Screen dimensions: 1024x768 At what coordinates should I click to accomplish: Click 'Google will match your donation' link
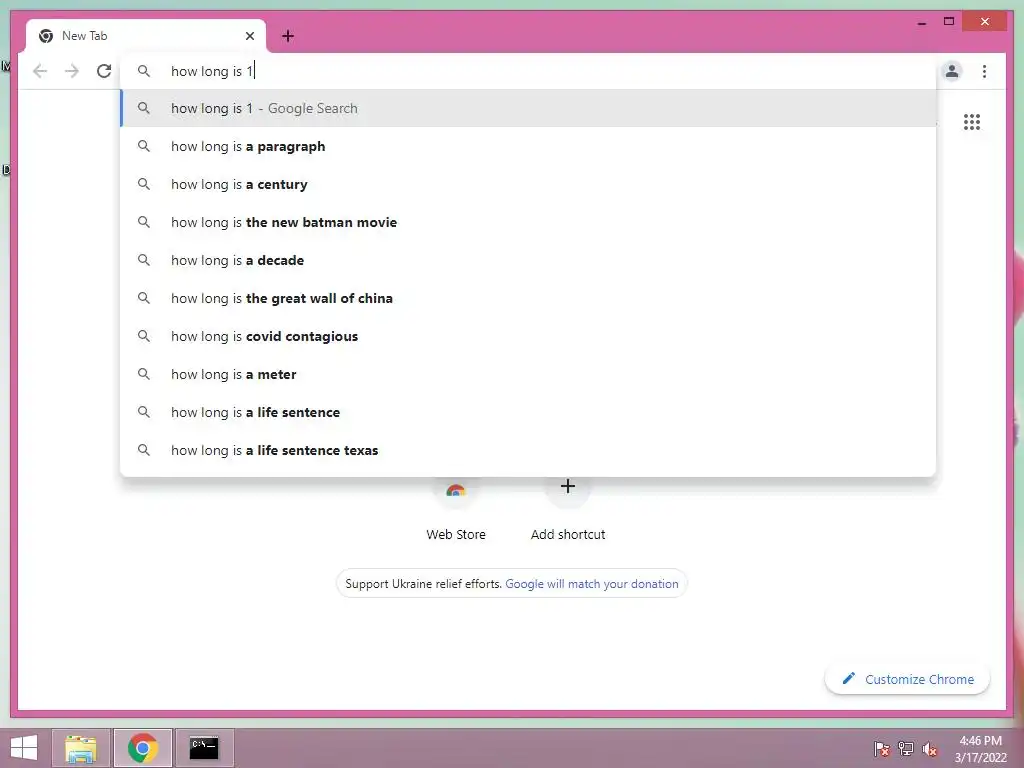click(592, 584)
